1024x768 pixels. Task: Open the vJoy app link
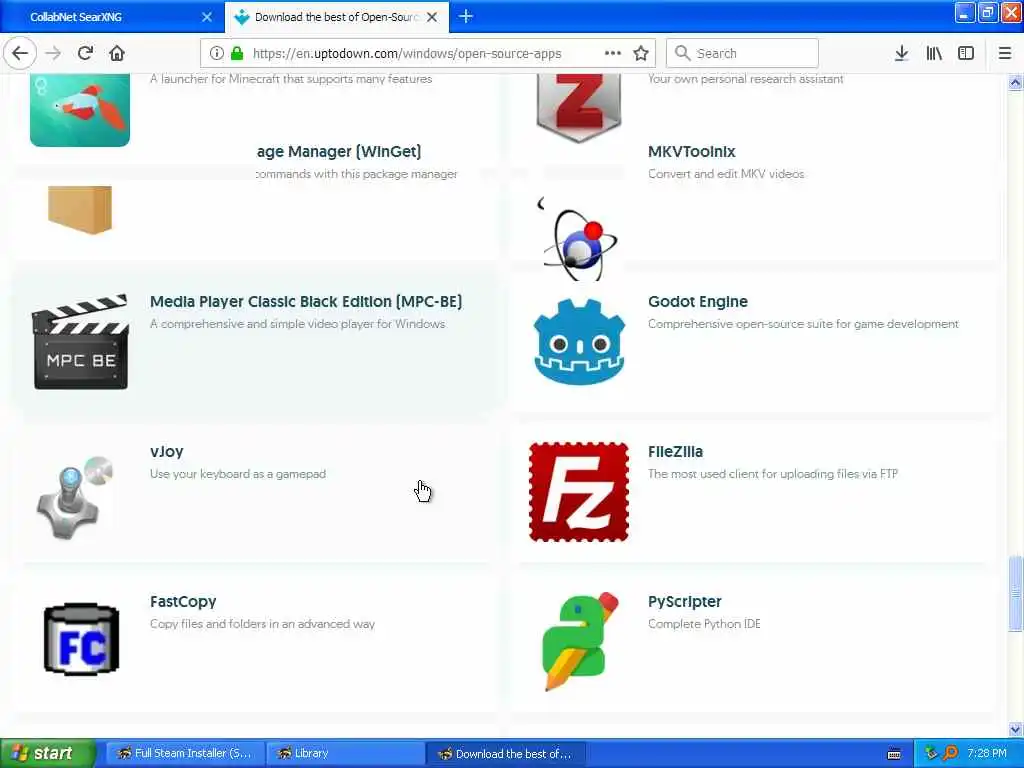(167, 452)
